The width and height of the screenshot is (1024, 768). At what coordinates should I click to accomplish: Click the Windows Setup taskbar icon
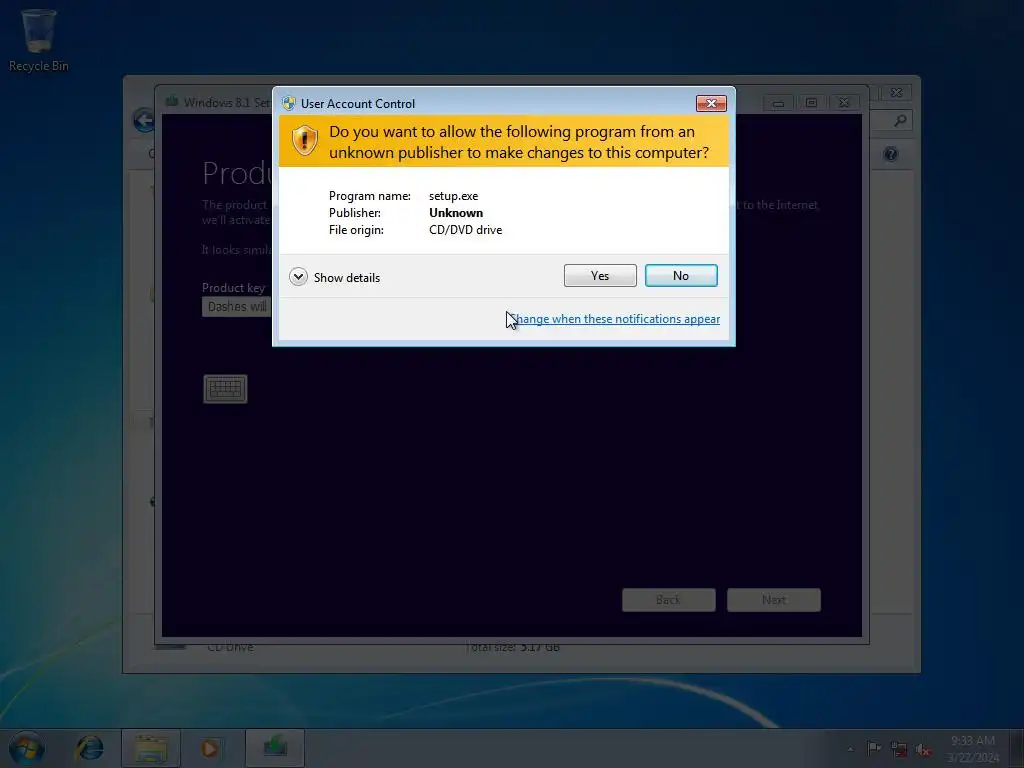click(x=275, y=748)
